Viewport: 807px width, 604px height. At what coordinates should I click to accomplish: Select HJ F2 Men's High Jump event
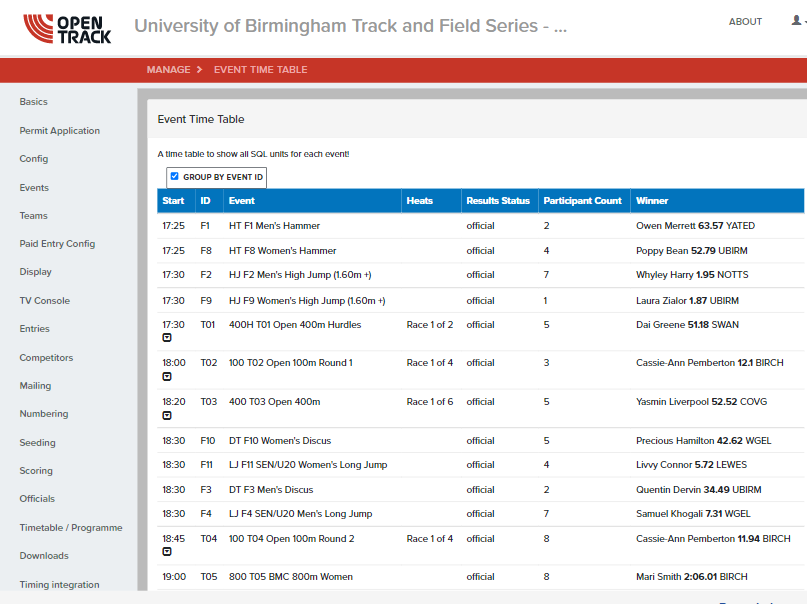pyautogui.click(x=300, y=275)
